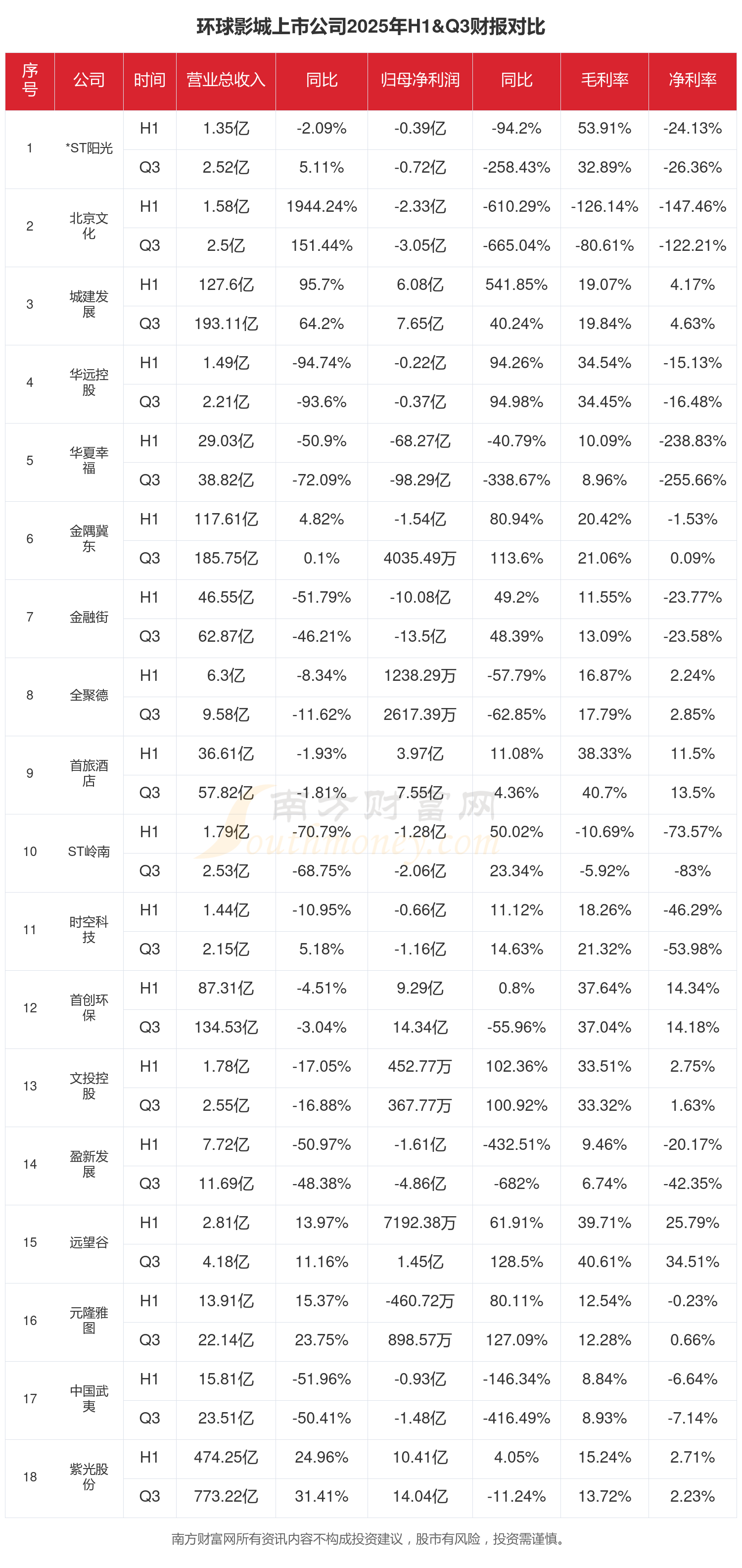This screenshot has height=1568, width=742.
Task: Select the 华夏幸福 company cell
Action: pos(89,460)
